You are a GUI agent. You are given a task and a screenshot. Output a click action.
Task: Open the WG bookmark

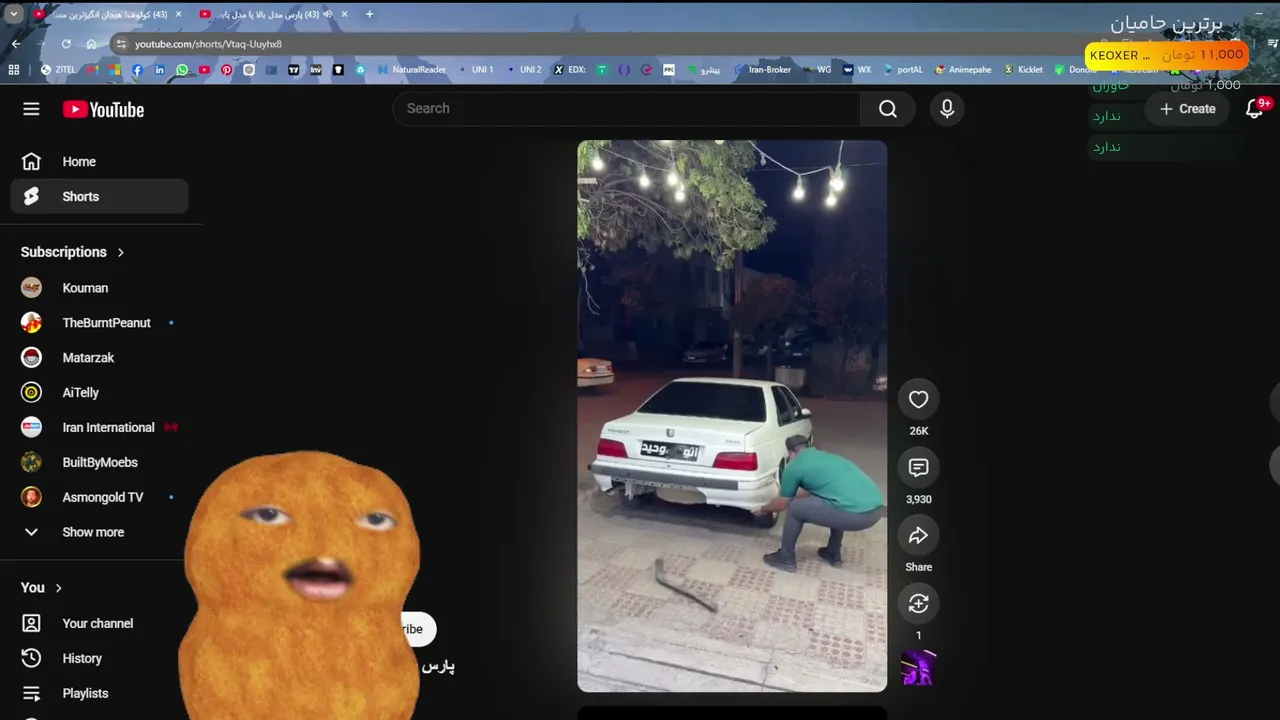point(817,70)
